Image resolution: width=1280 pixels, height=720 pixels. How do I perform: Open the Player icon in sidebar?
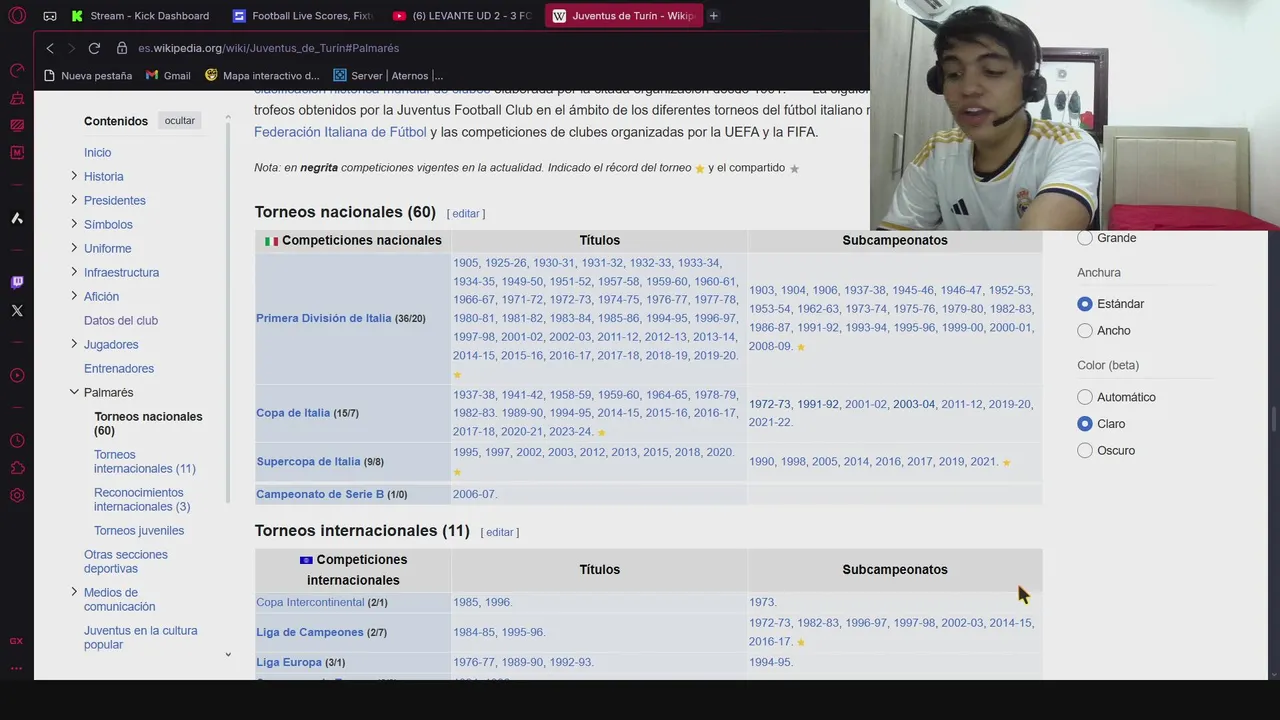pos(17,376)
